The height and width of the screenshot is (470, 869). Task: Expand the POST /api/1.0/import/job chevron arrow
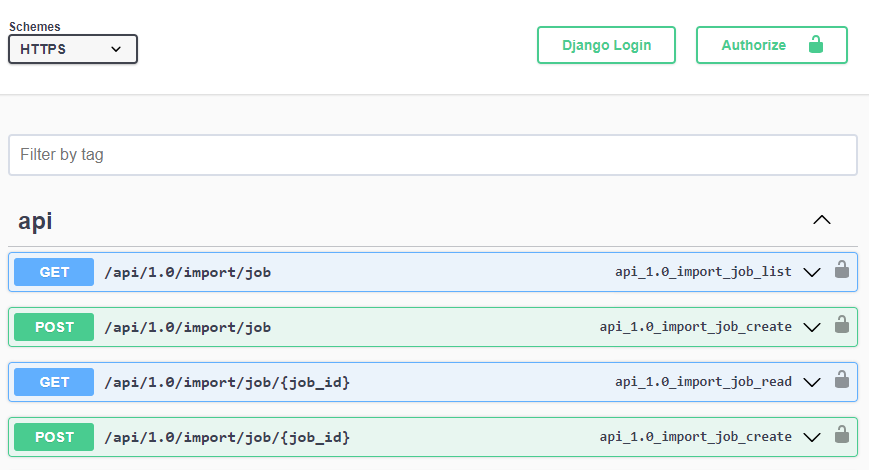pyautogui.click(x=812, y=327)
